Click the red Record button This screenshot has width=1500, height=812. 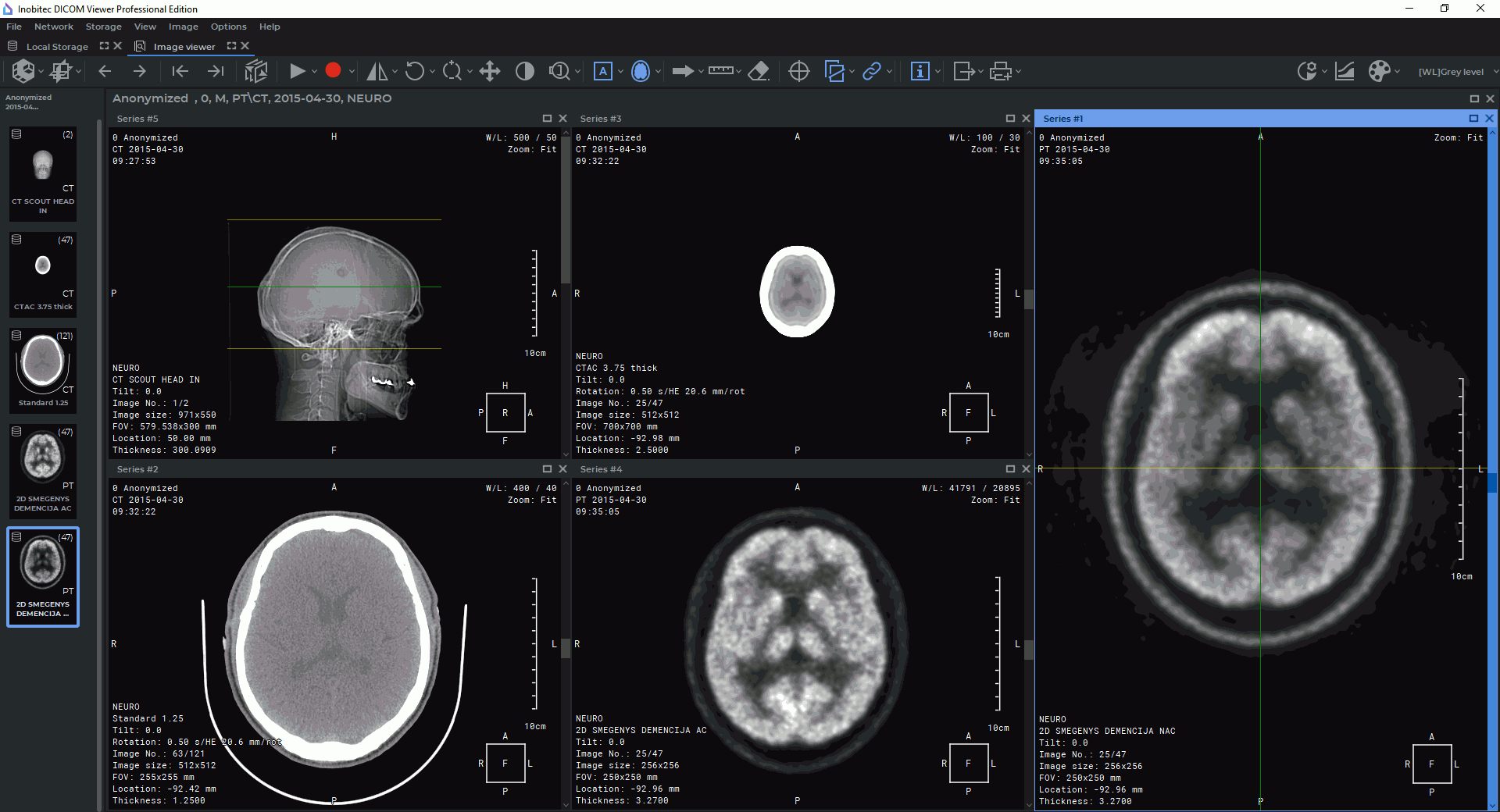(x=333, y=71)
